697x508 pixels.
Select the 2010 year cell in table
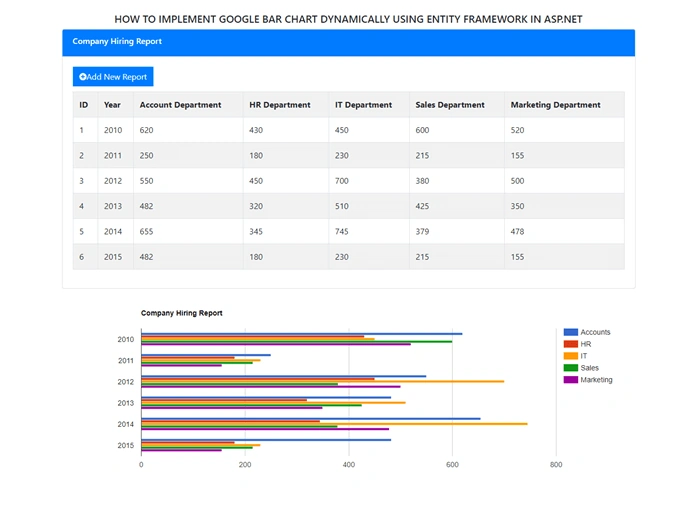pos(115,130)
